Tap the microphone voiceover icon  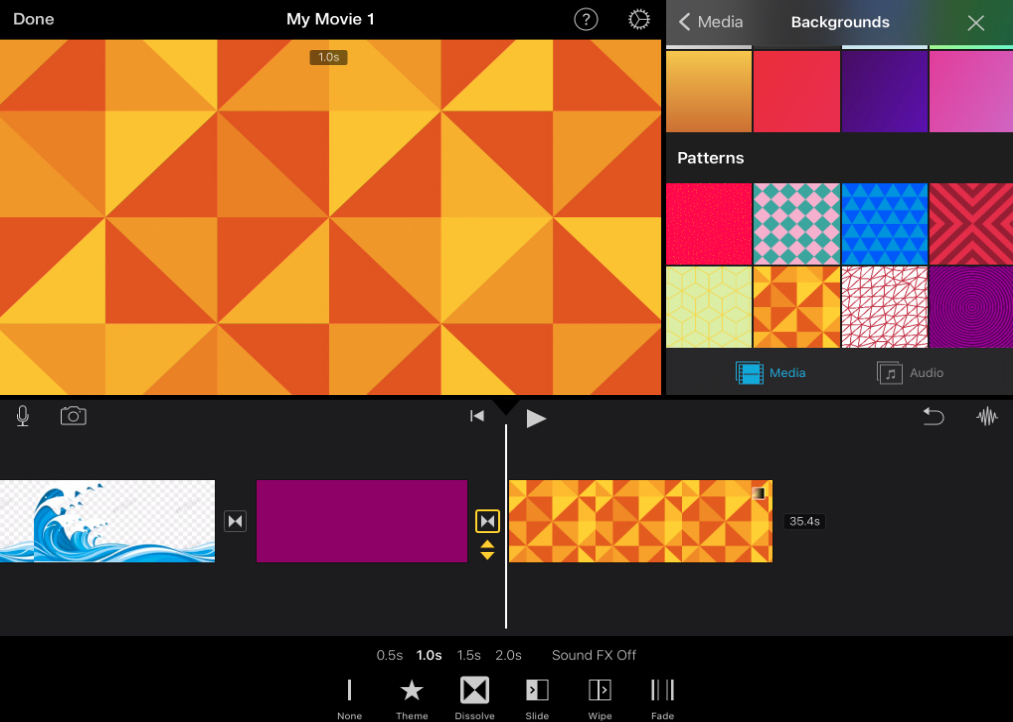[x=23, y=417]
